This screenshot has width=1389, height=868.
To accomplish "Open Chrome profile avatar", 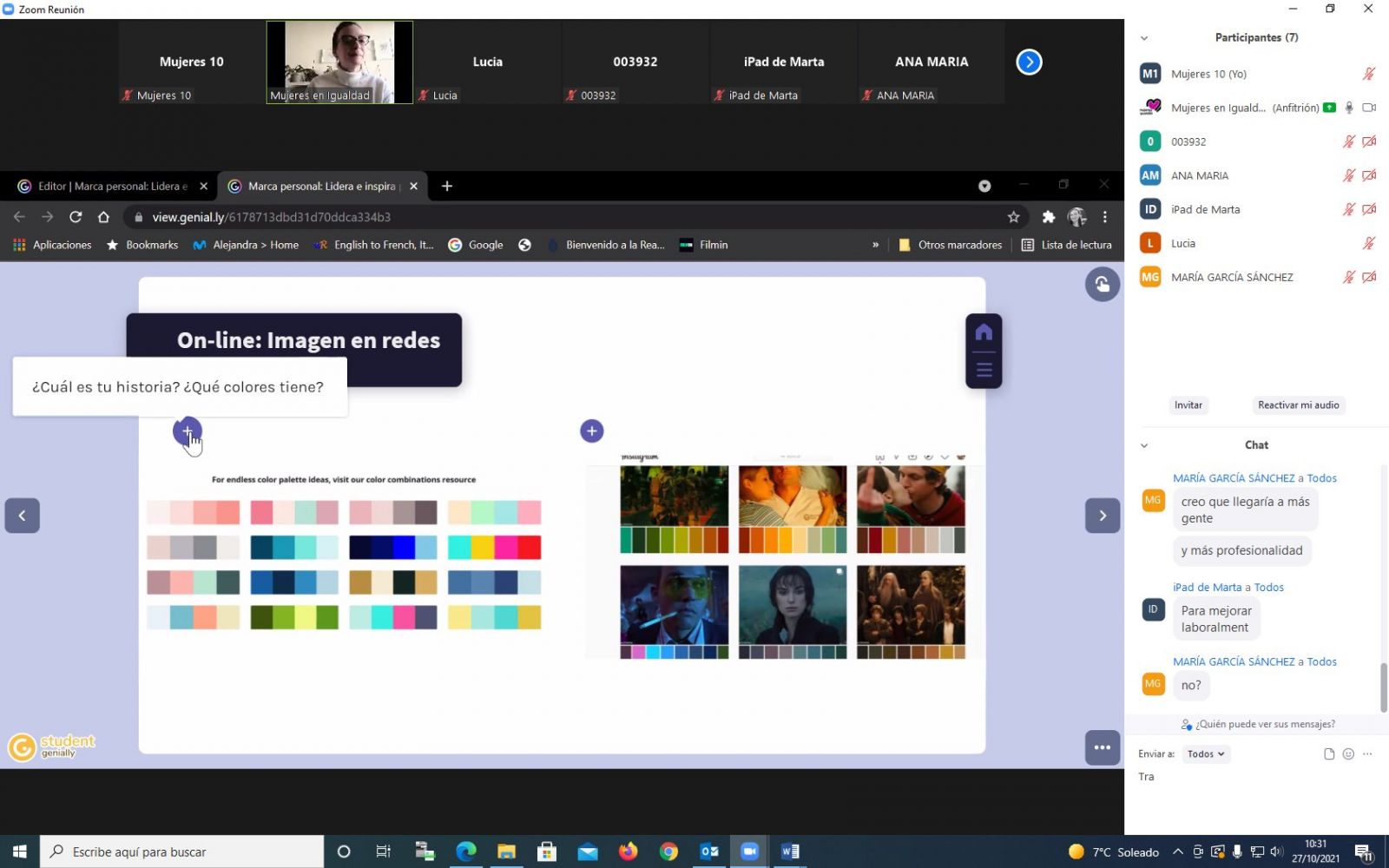I will tap(1076, 217).
